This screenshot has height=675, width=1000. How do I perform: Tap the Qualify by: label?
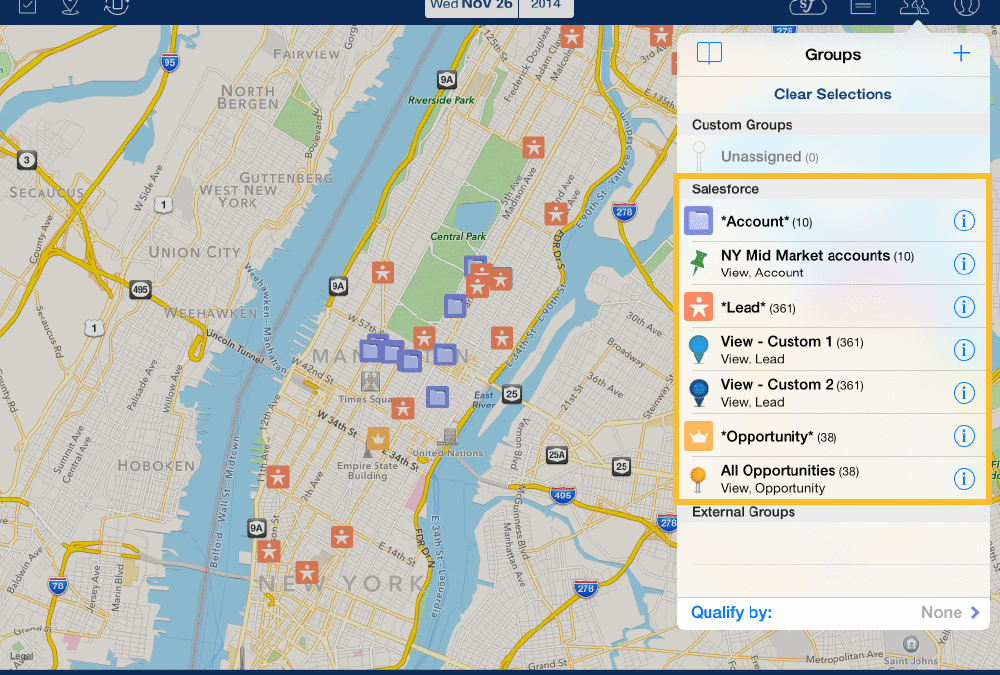(x=732, y=612)
